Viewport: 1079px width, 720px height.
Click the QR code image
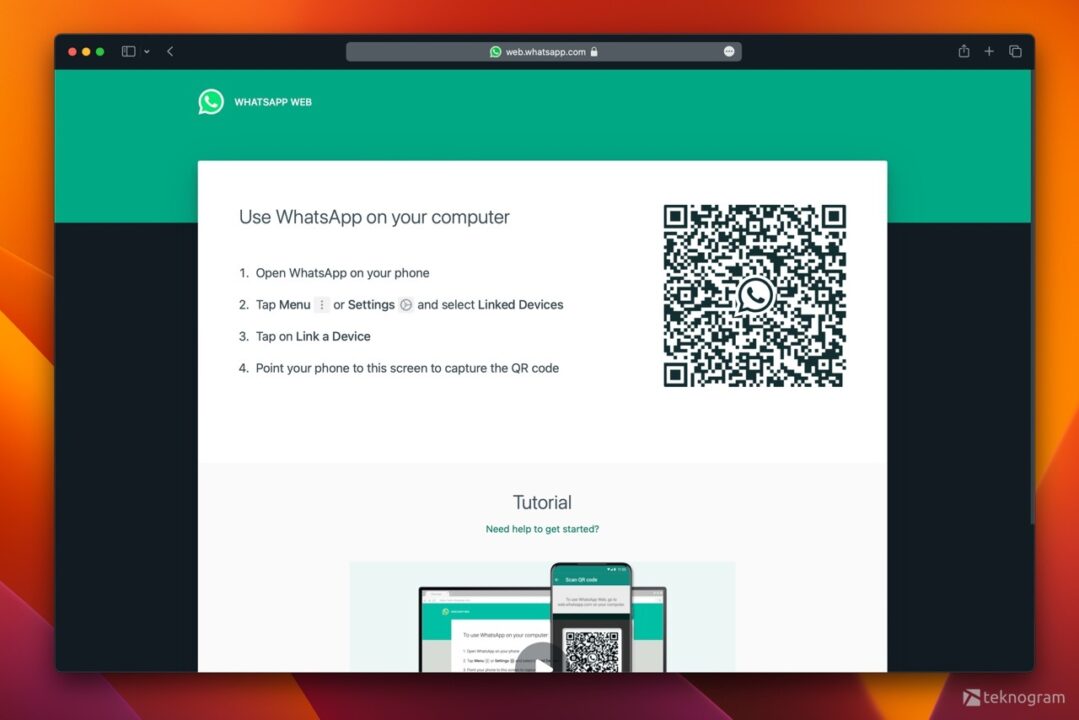point(754,295)
